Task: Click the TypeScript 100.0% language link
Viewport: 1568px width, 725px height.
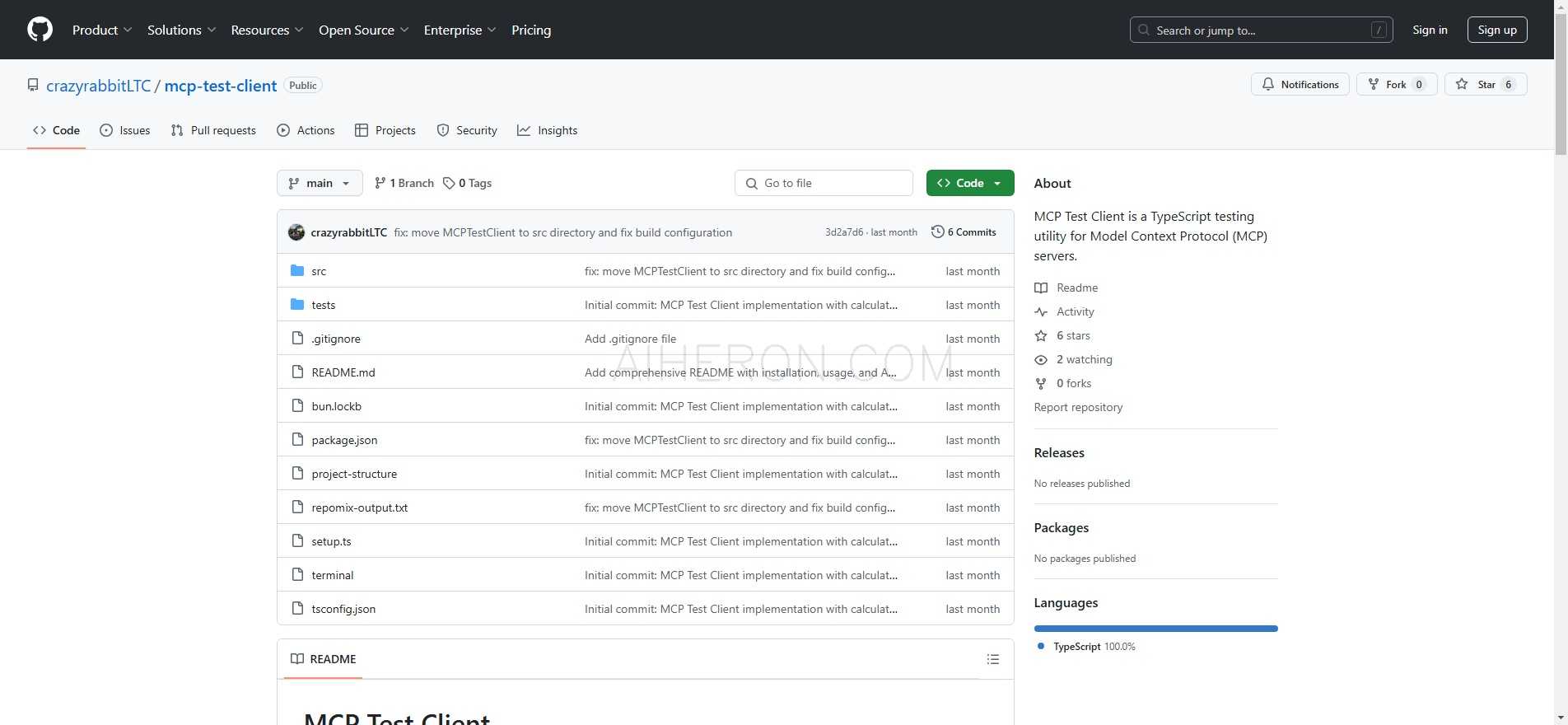Action: [1086, 647]
